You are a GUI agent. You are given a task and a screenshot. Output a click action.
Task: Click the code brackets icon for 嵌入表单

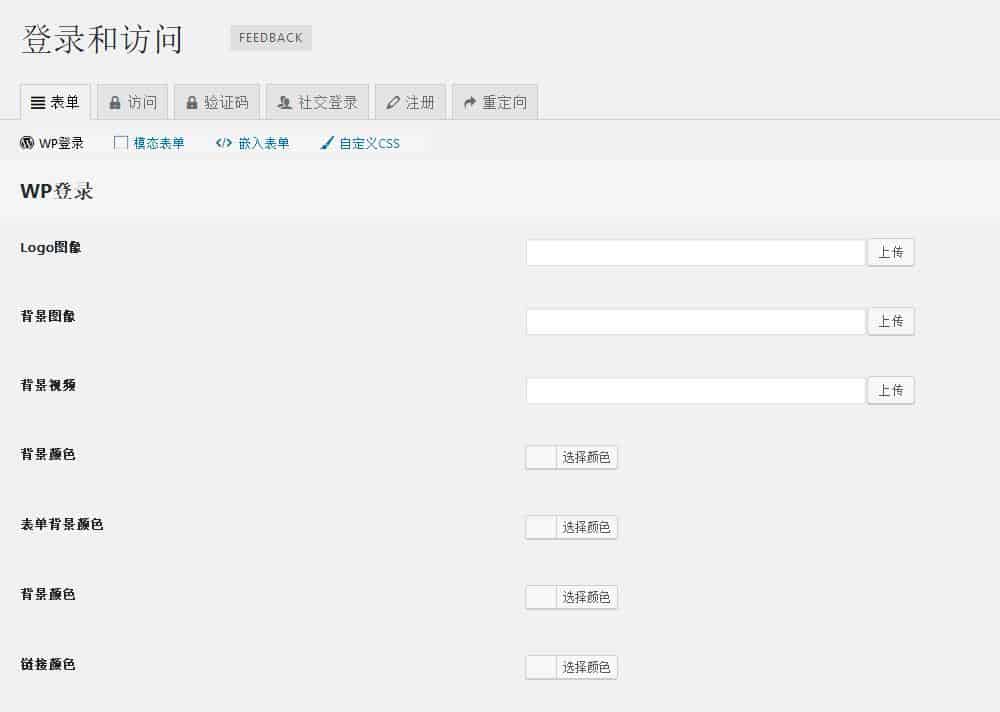[x=224, y=143]
